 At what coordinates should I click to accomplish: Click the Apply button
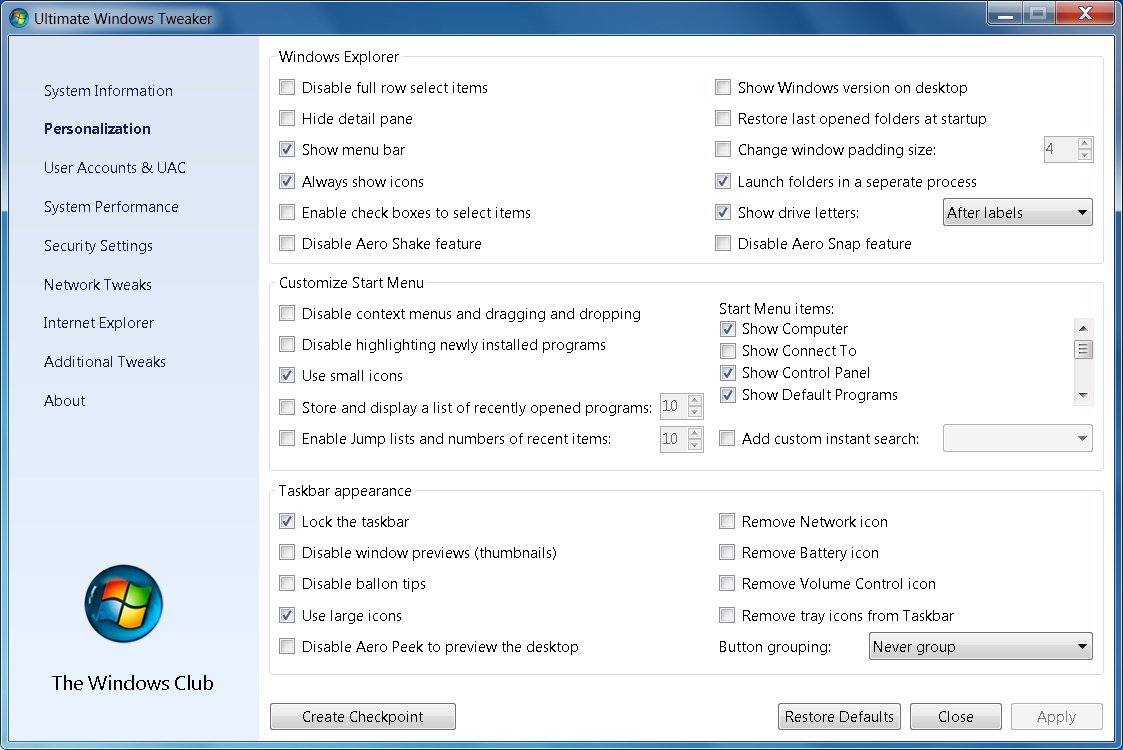(1056, 716)
